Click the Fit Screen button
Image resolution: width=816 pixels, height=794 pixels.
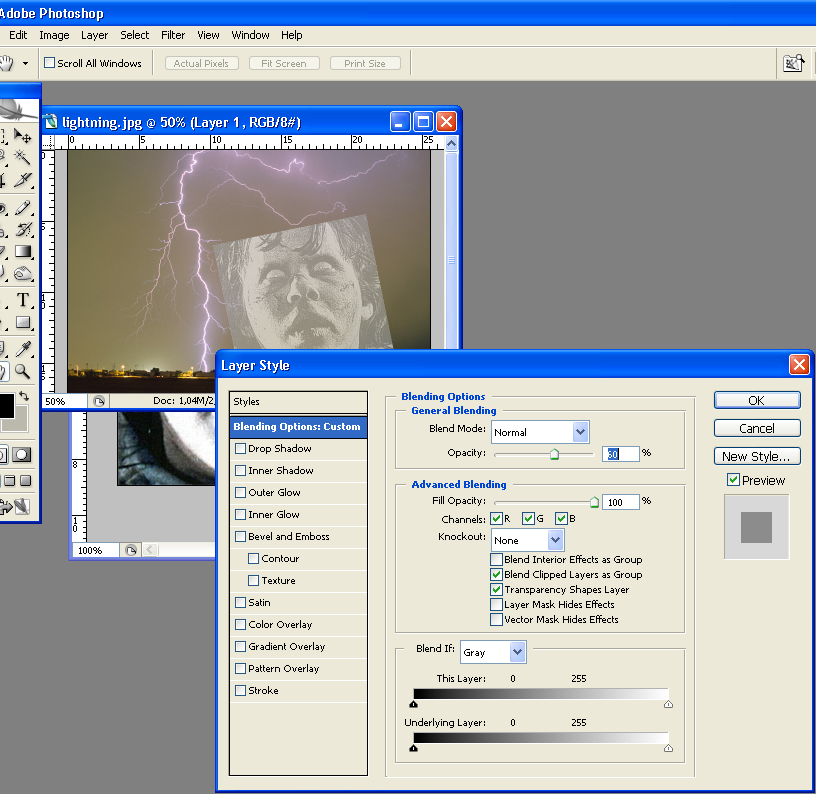coord(284,63)
